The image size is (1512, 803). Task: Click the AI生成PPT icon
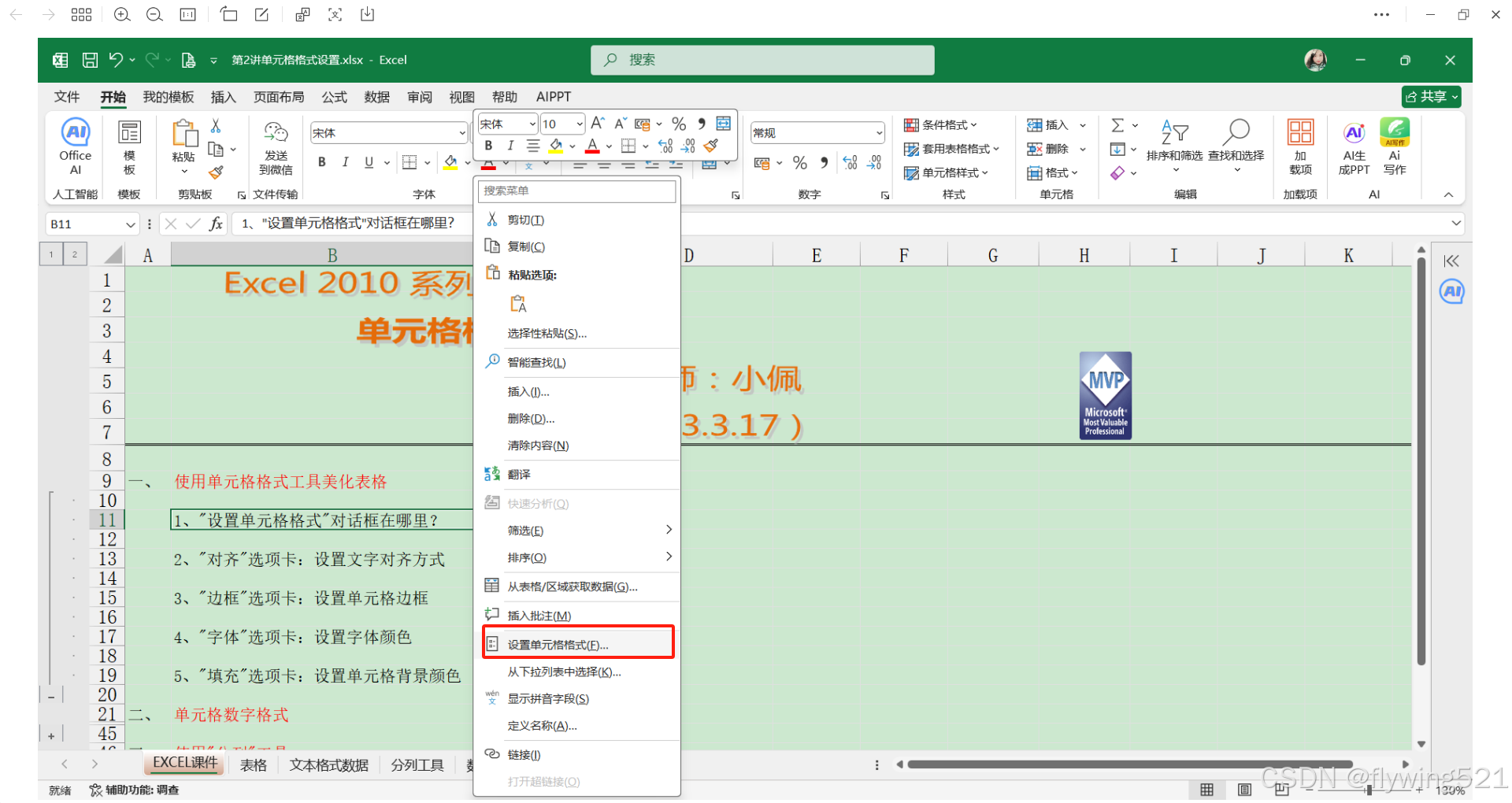pyautogui.click(x=1354, y=131)
